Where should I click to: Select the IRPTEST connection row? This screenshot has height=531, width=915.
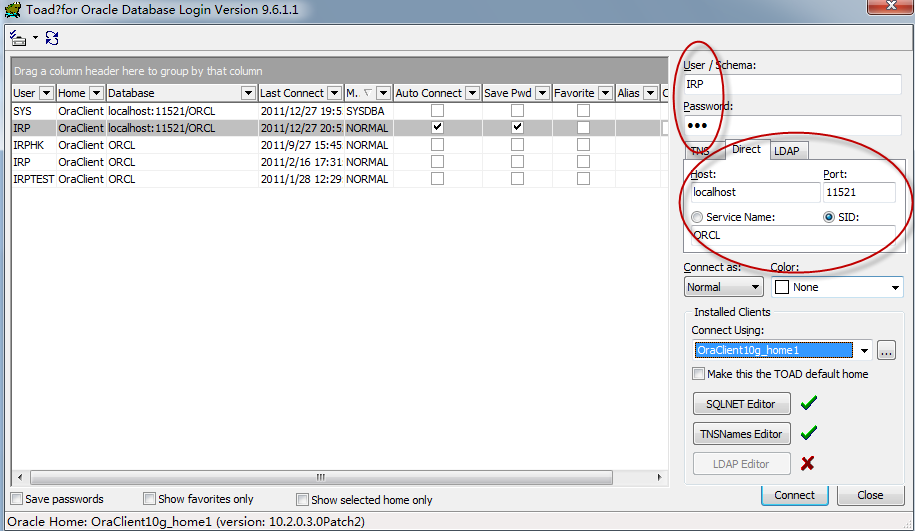340,179
